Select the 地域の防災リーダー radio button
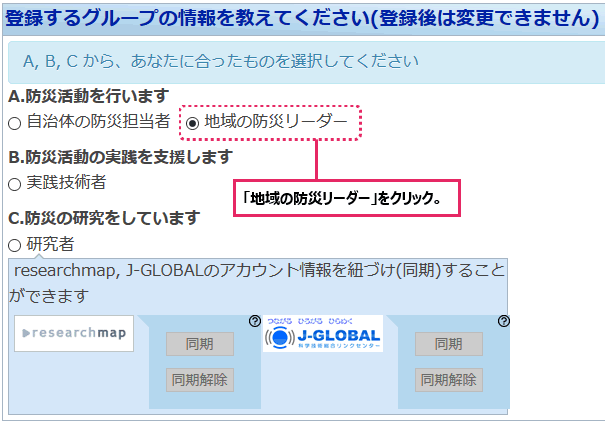Screen dimensions: 607x424 coord(192,123)
